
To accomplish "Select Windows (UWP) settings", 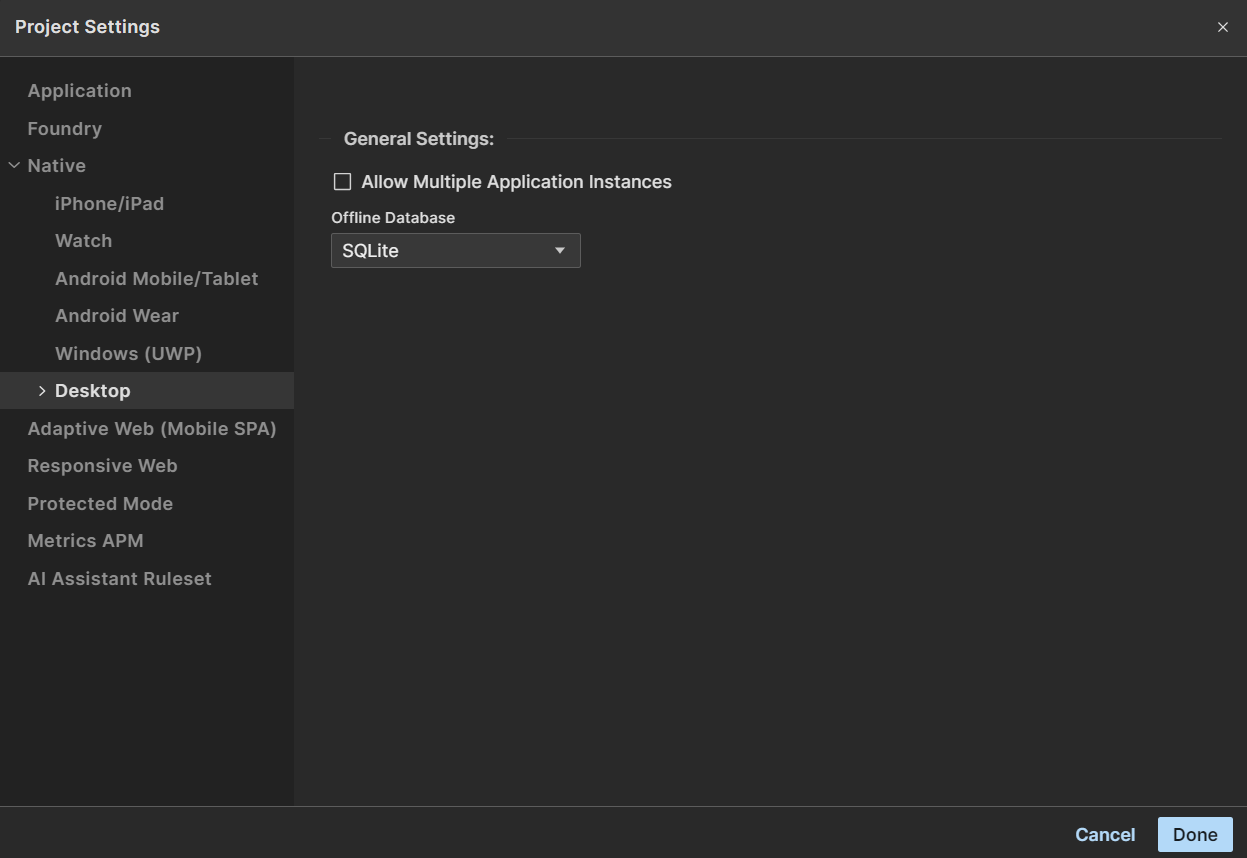I will pyautogui.click(x=128, y=354).
